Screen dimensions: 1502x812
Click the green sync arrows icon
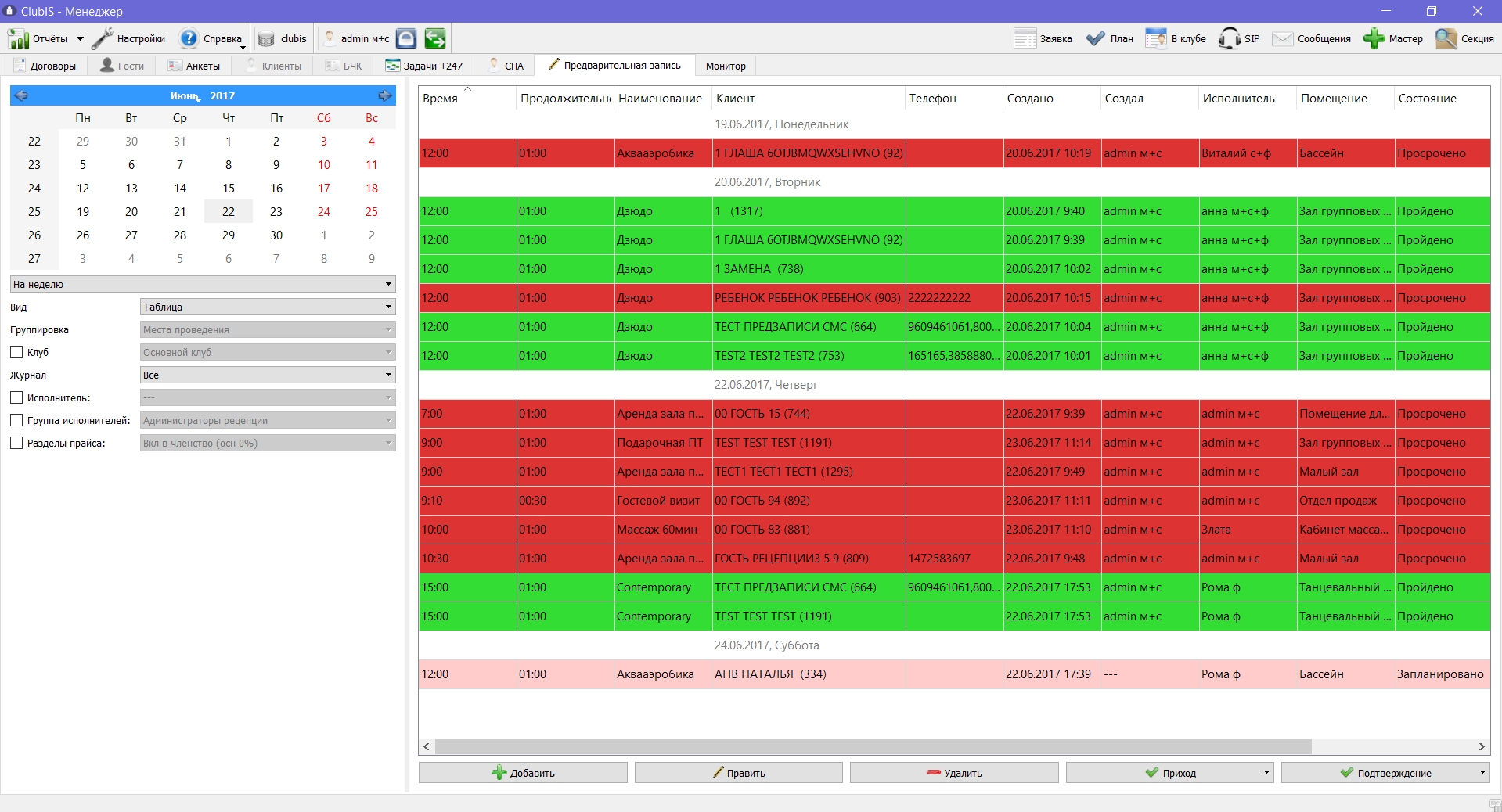(435, 38)
